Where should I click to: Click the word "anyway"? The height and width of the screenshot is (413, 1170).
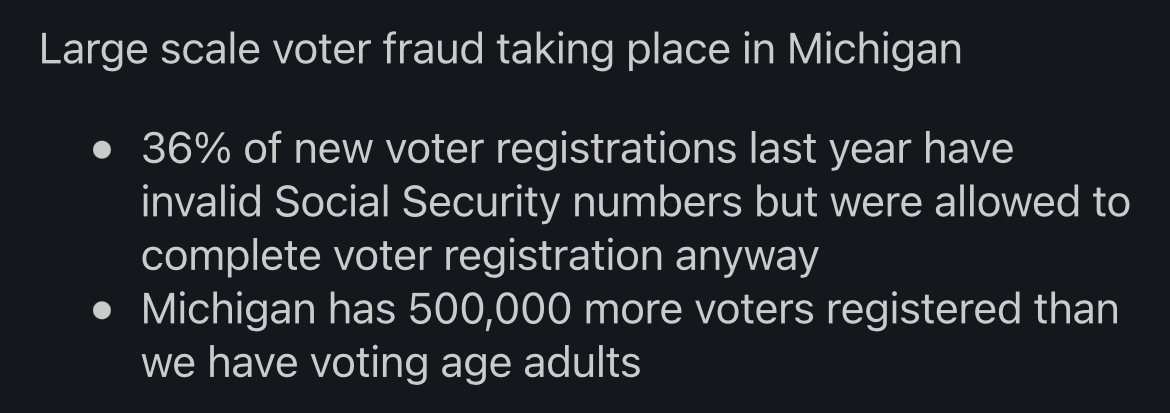[747, 258]
